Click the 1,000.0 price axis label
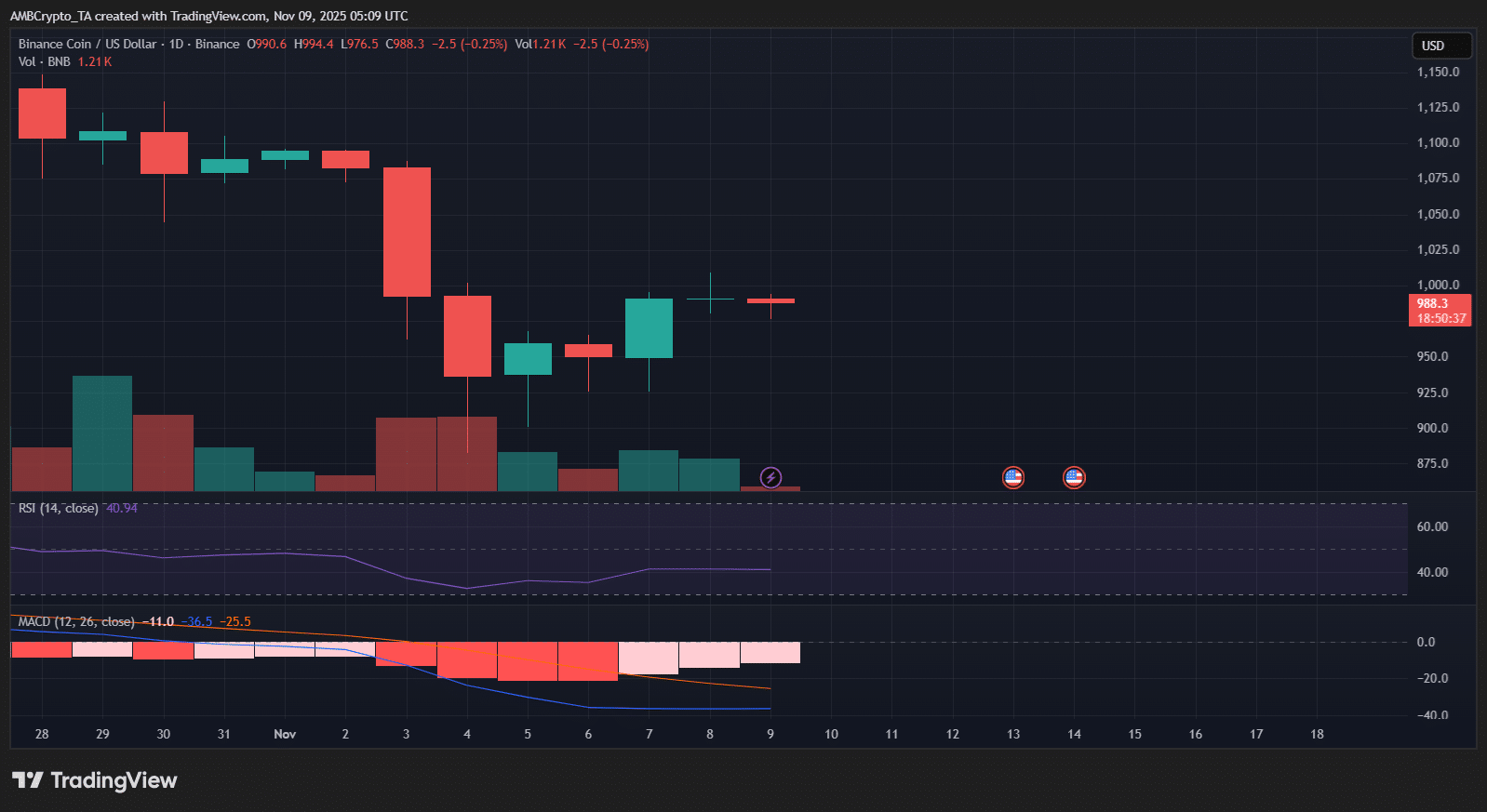The width and height of the screenshot is (1487, 812). [1438, 285]
